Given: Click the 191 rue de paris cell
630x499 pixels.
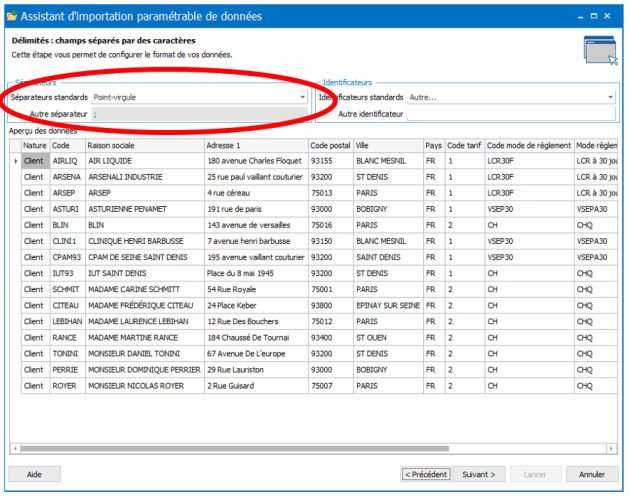Looking at the screenshot, I should [256, 209].
